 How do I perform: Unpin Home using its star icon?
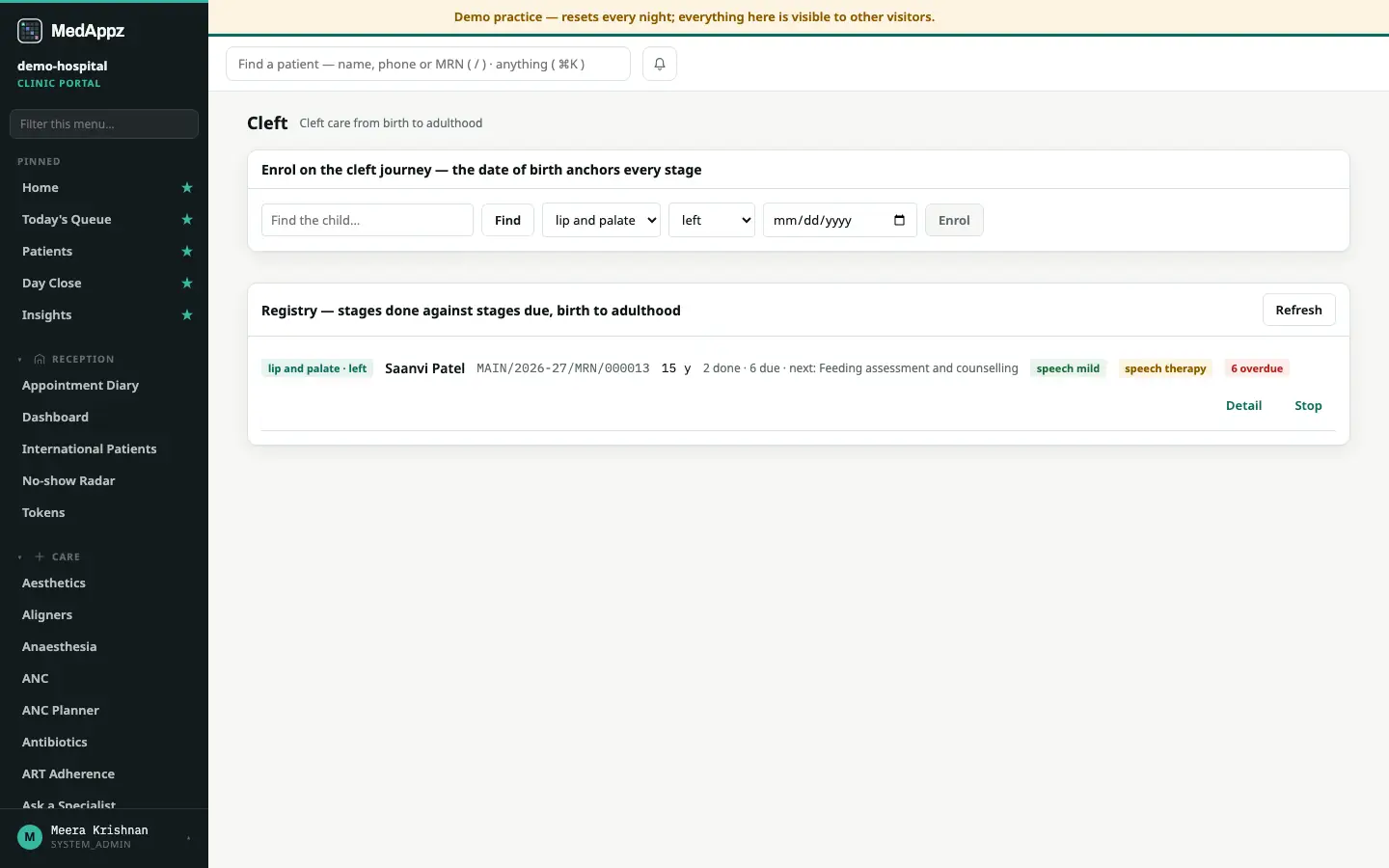(x=187, y=188)
